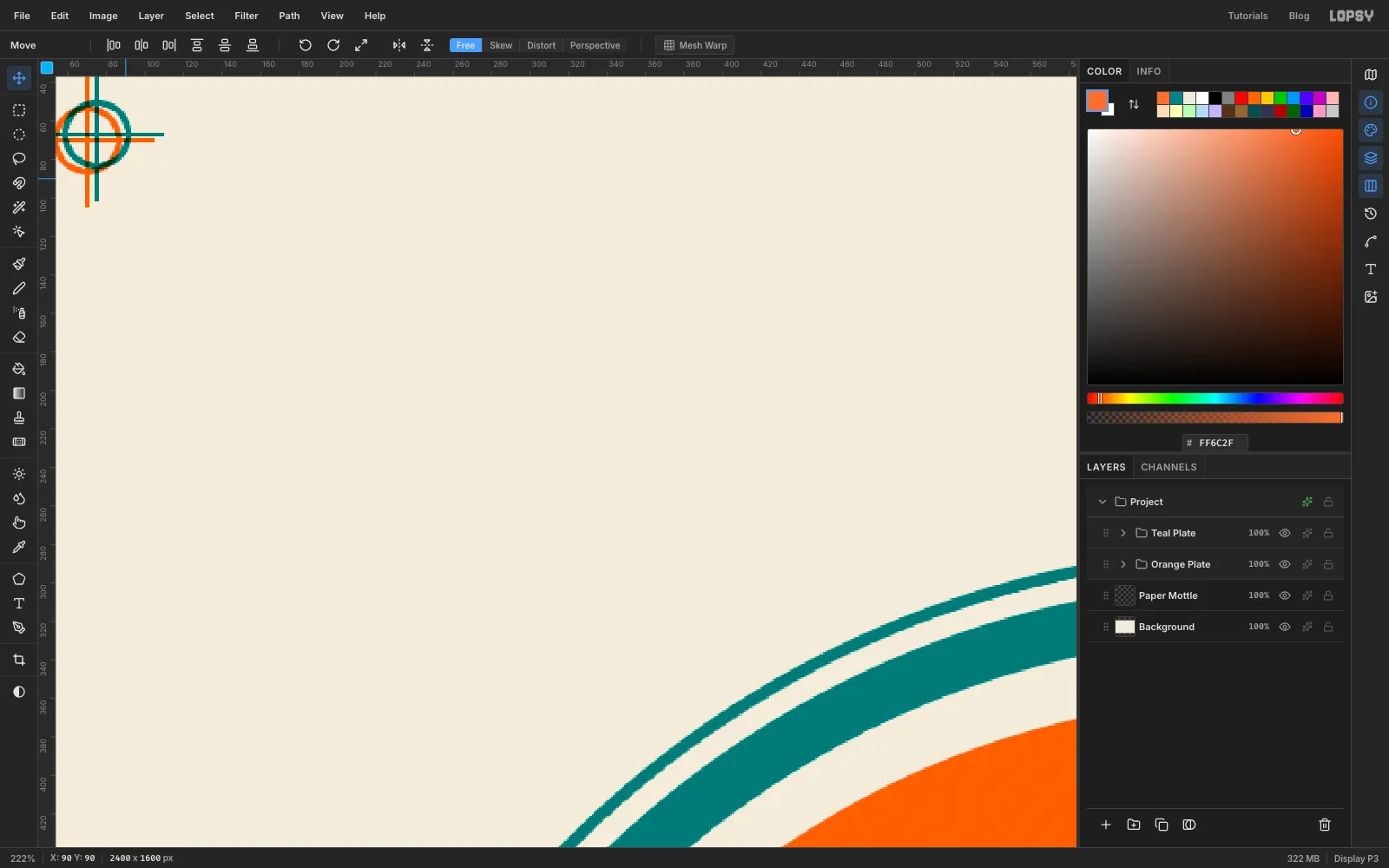This screenshot has width=1389, height=868.
Task: Open the Layer menu
Action: click(x=151, y=16)
